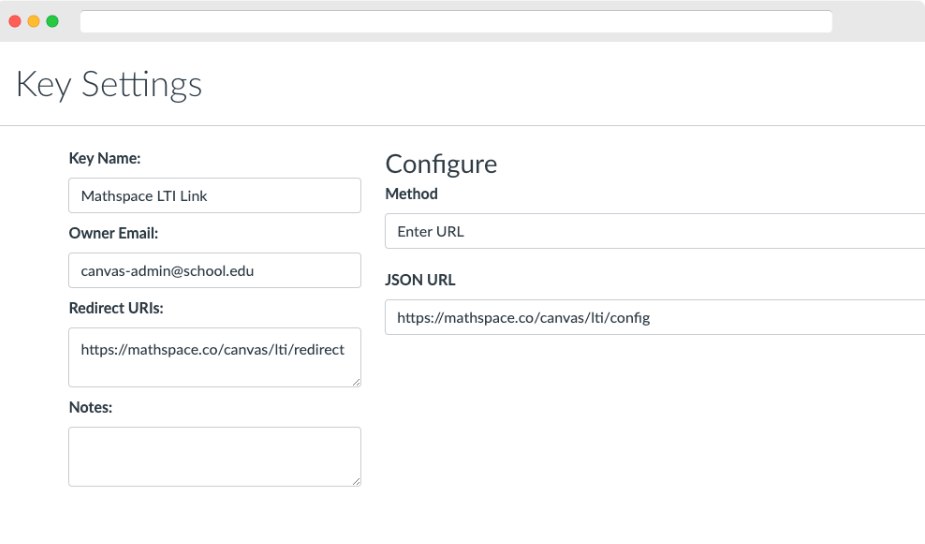Click the JSON URL input field
This screenshot has width=925, height=544.
655,317
